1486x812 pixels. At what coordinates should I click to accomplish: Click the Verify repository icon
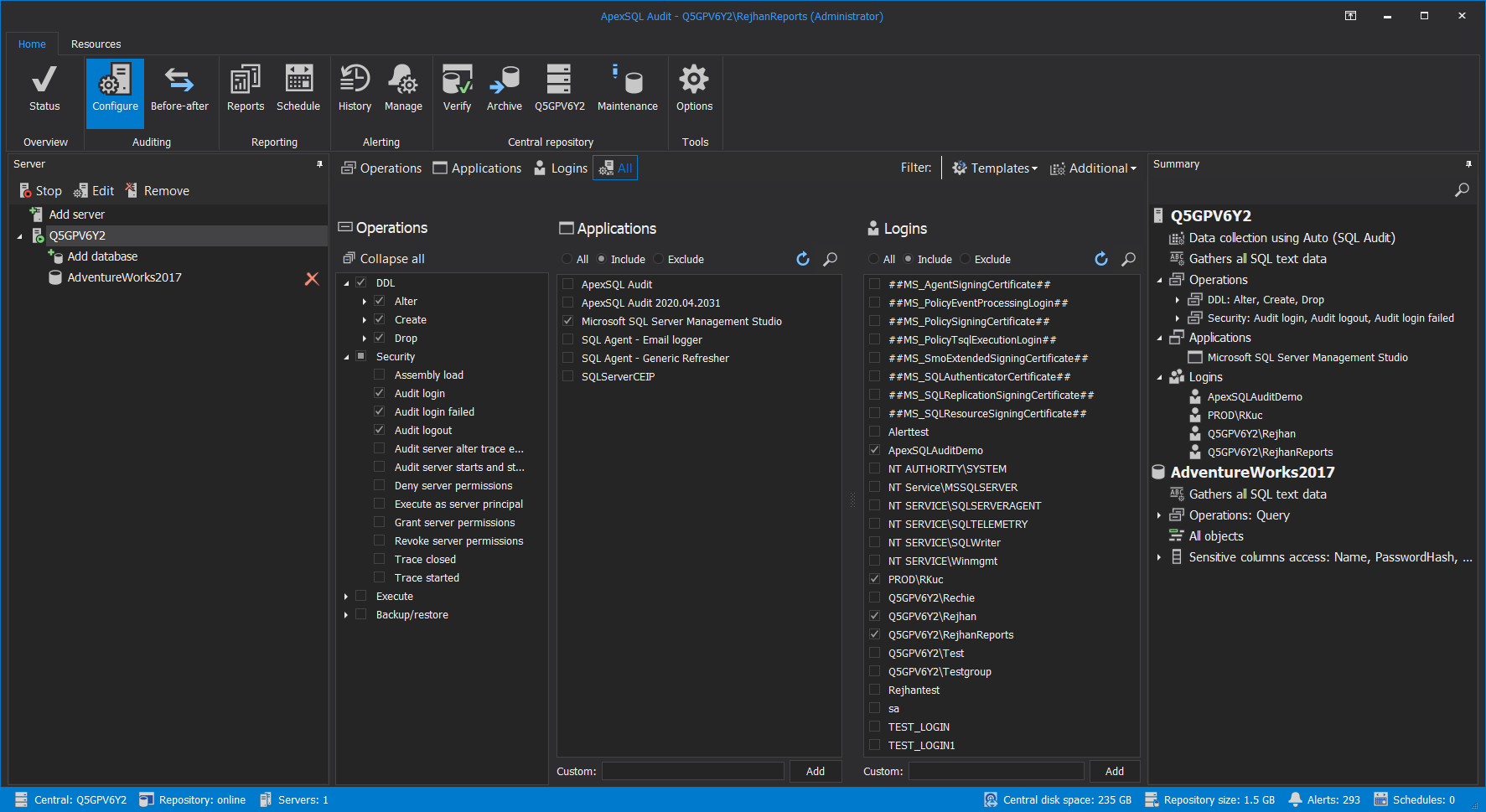pyautogui.click(x=457, y=89)
